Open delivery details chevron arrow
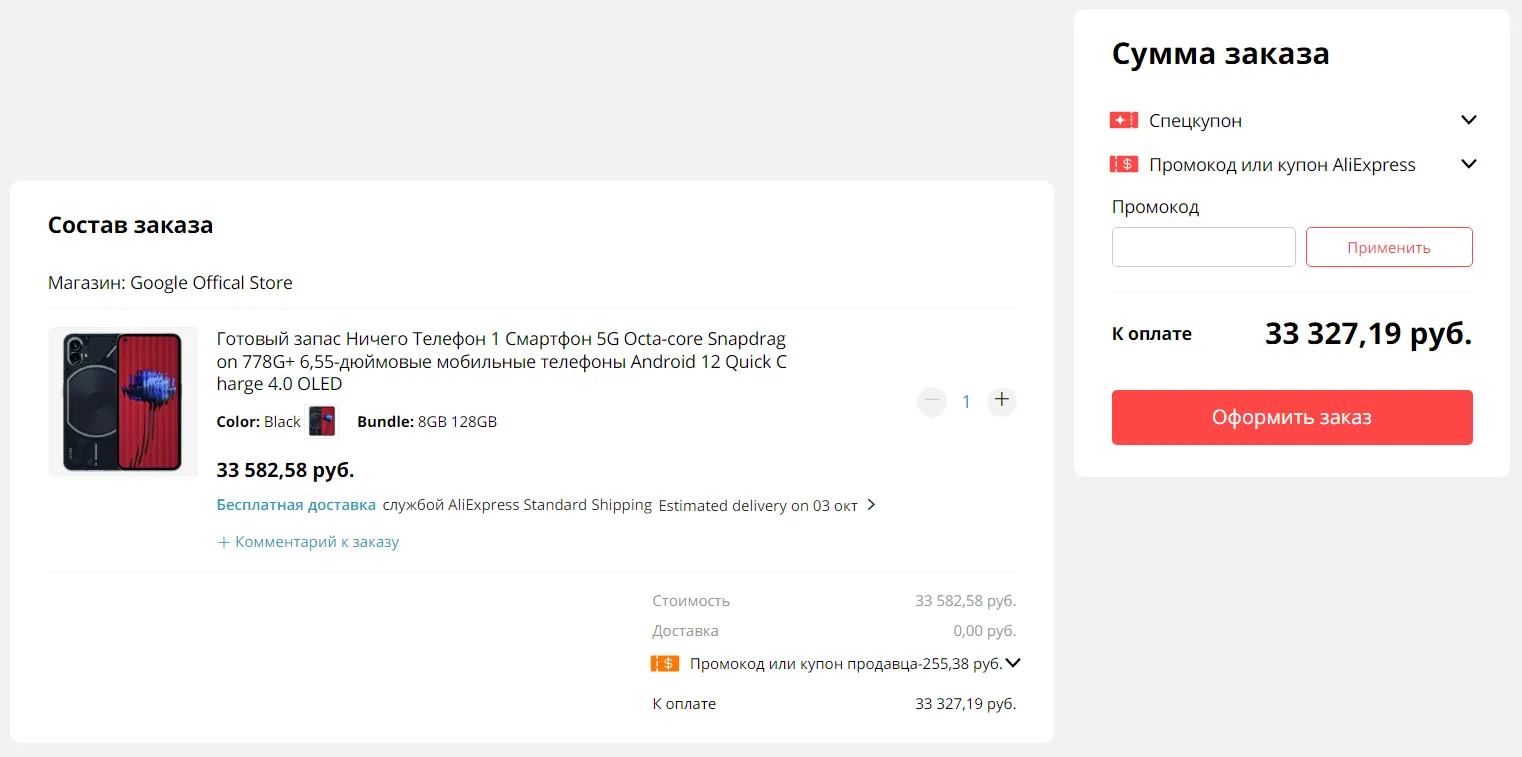 [871, 505]
